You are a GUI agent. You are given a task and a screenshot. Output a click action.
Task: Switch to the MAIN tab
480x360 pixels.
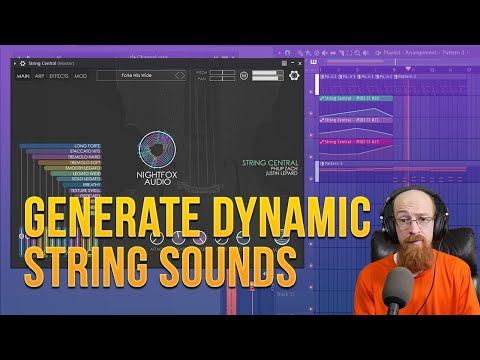[23, 76]
